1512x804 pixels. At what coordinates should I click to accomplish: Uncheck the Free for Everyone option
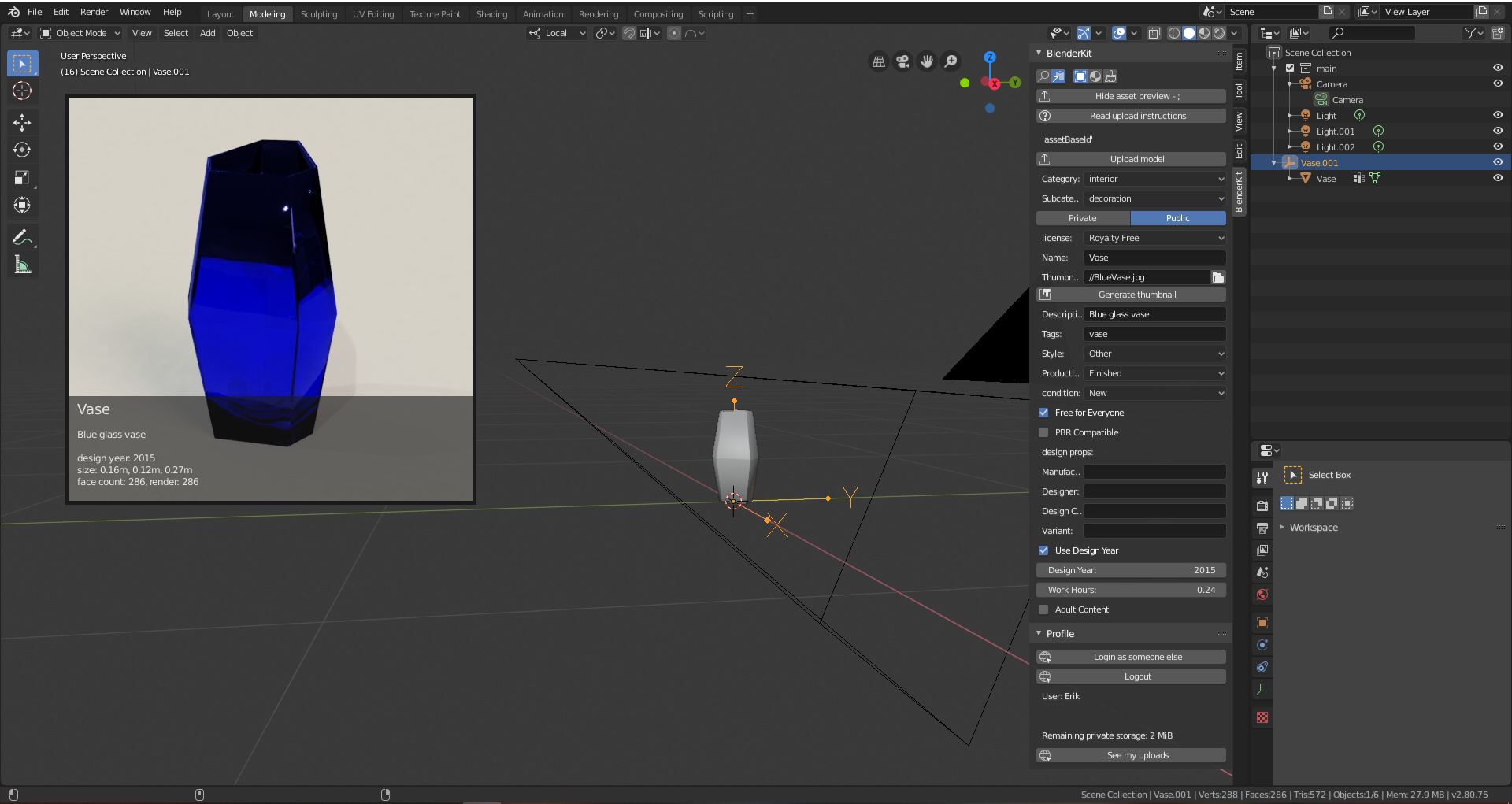[x=1043, y=412]
